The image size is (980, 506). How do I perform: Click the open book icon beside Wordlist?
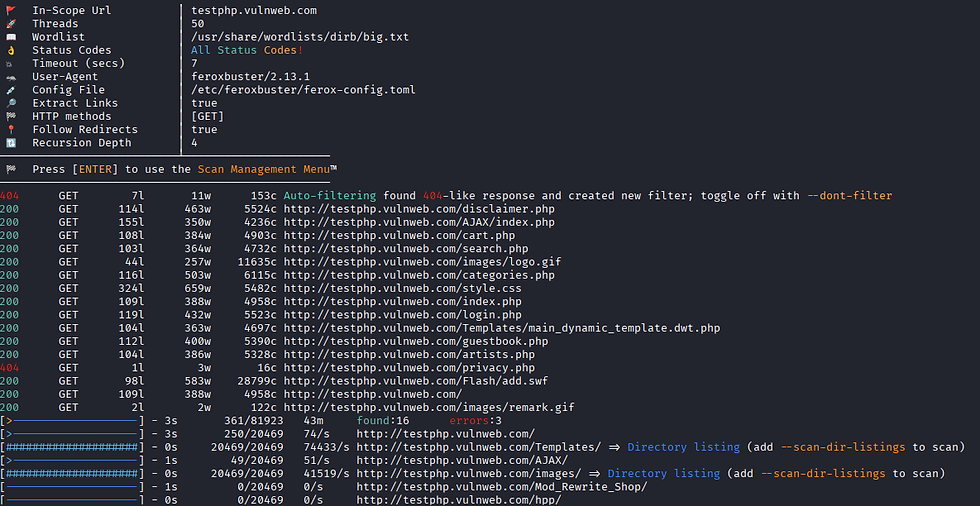[10, 37]
